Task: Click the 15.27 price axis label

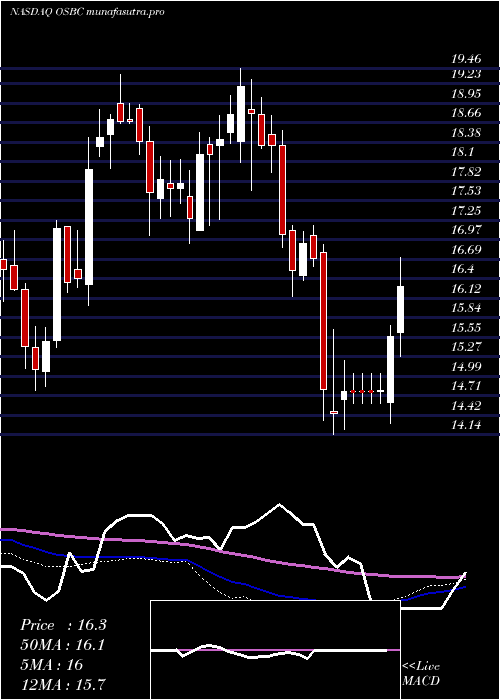Action: 466,347
